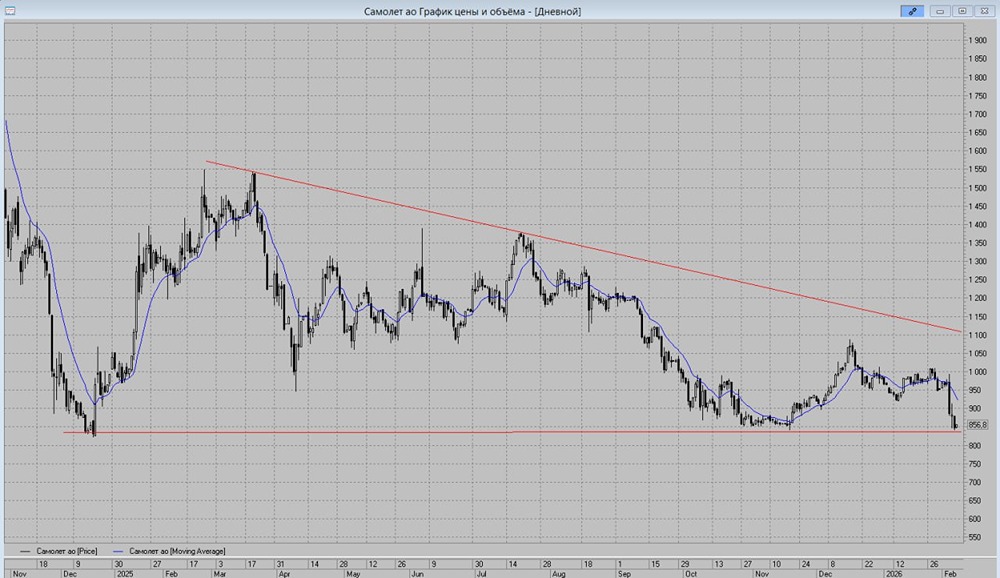Viewport: 1000px width, 578px height.
Task: Click the chain link icon in title bar
Action: (x=911, y=11)
